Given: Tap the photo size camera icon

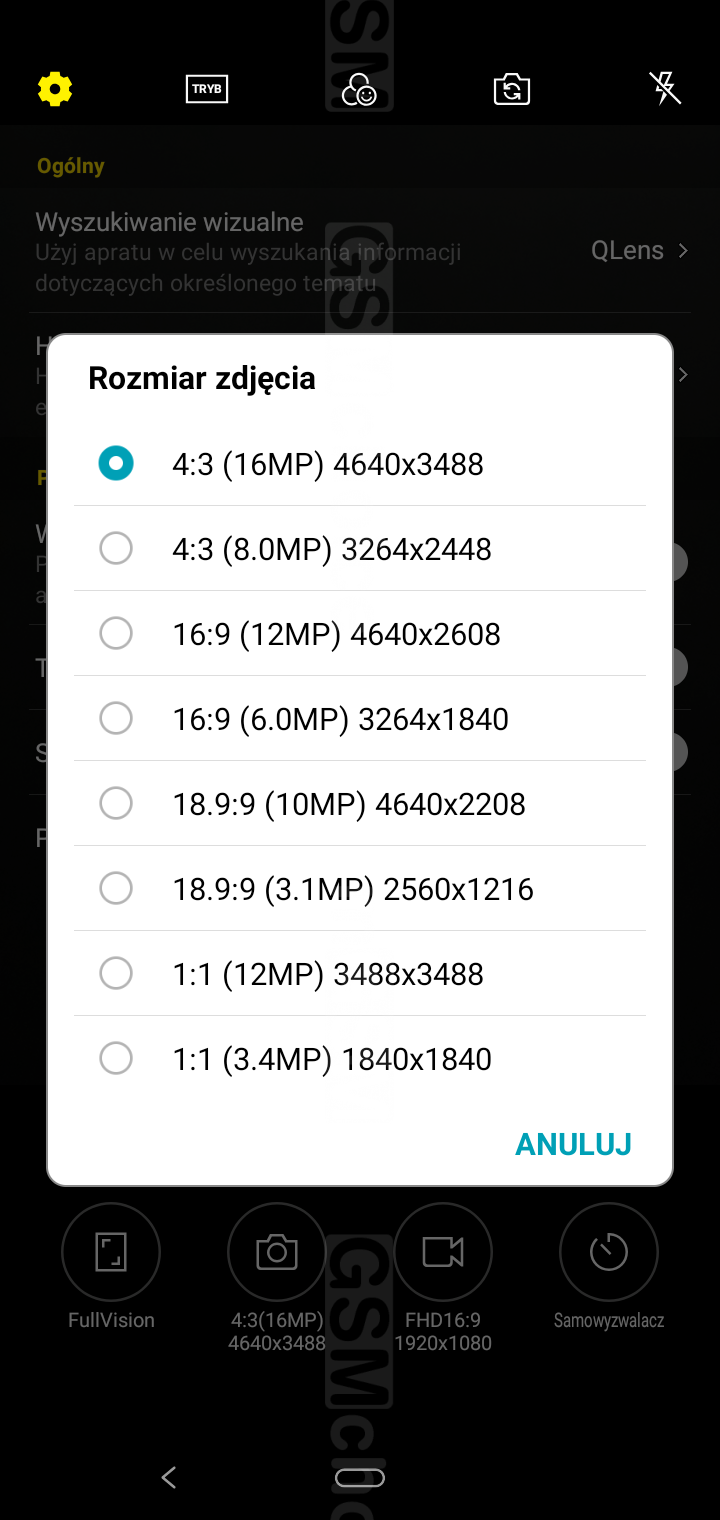Looking at the screenshot, I should coord(277,1252).
